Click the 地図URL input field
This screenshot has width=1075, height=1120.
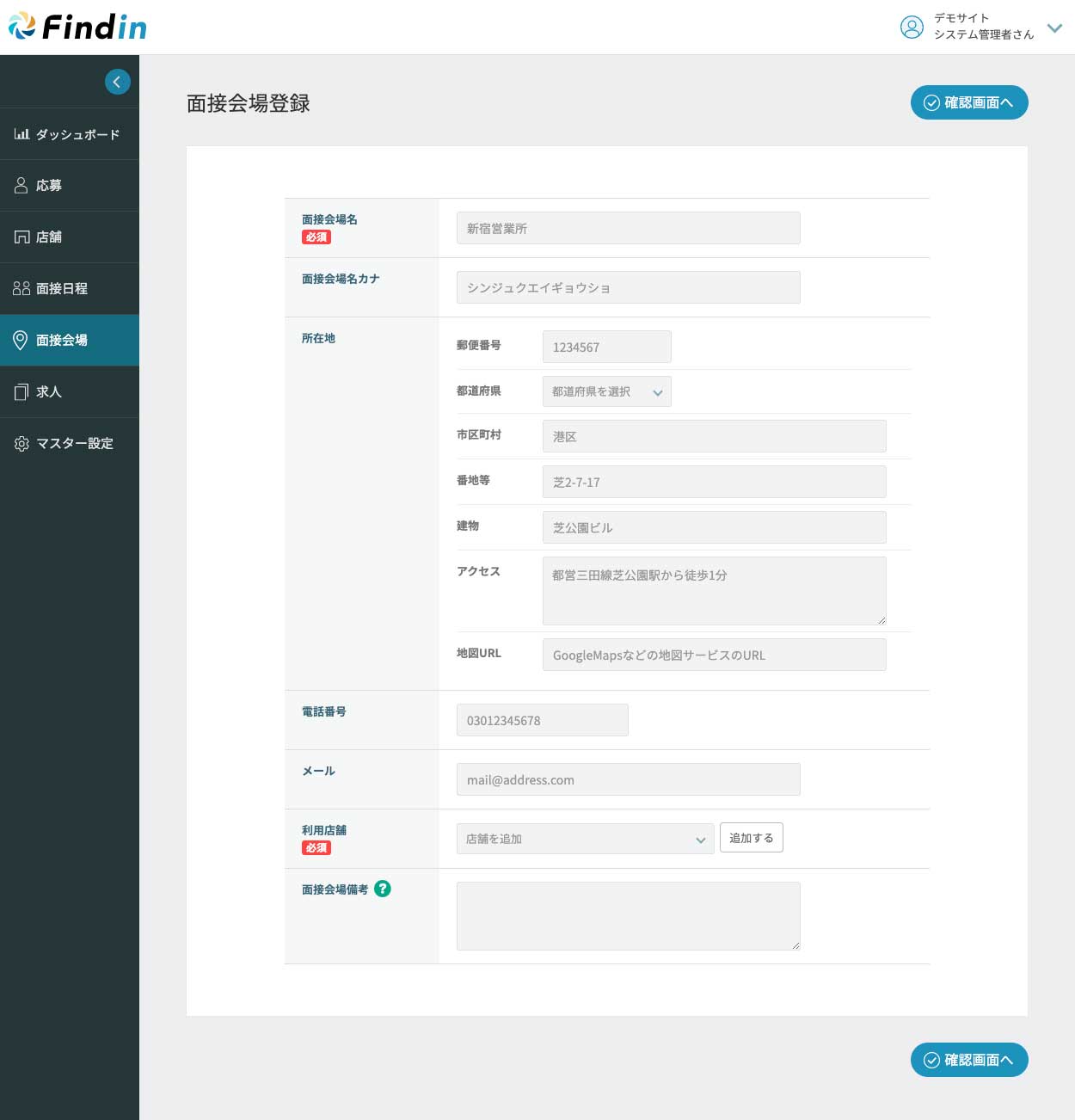[x=714, y=655]
